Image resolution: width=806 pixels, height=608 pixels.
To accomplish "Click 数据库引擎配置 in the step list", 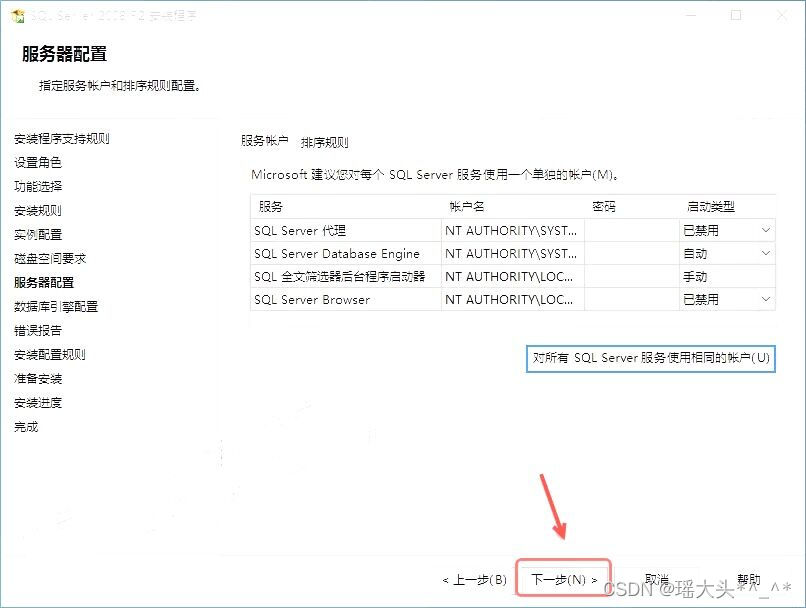I will [x=56, y=306].
